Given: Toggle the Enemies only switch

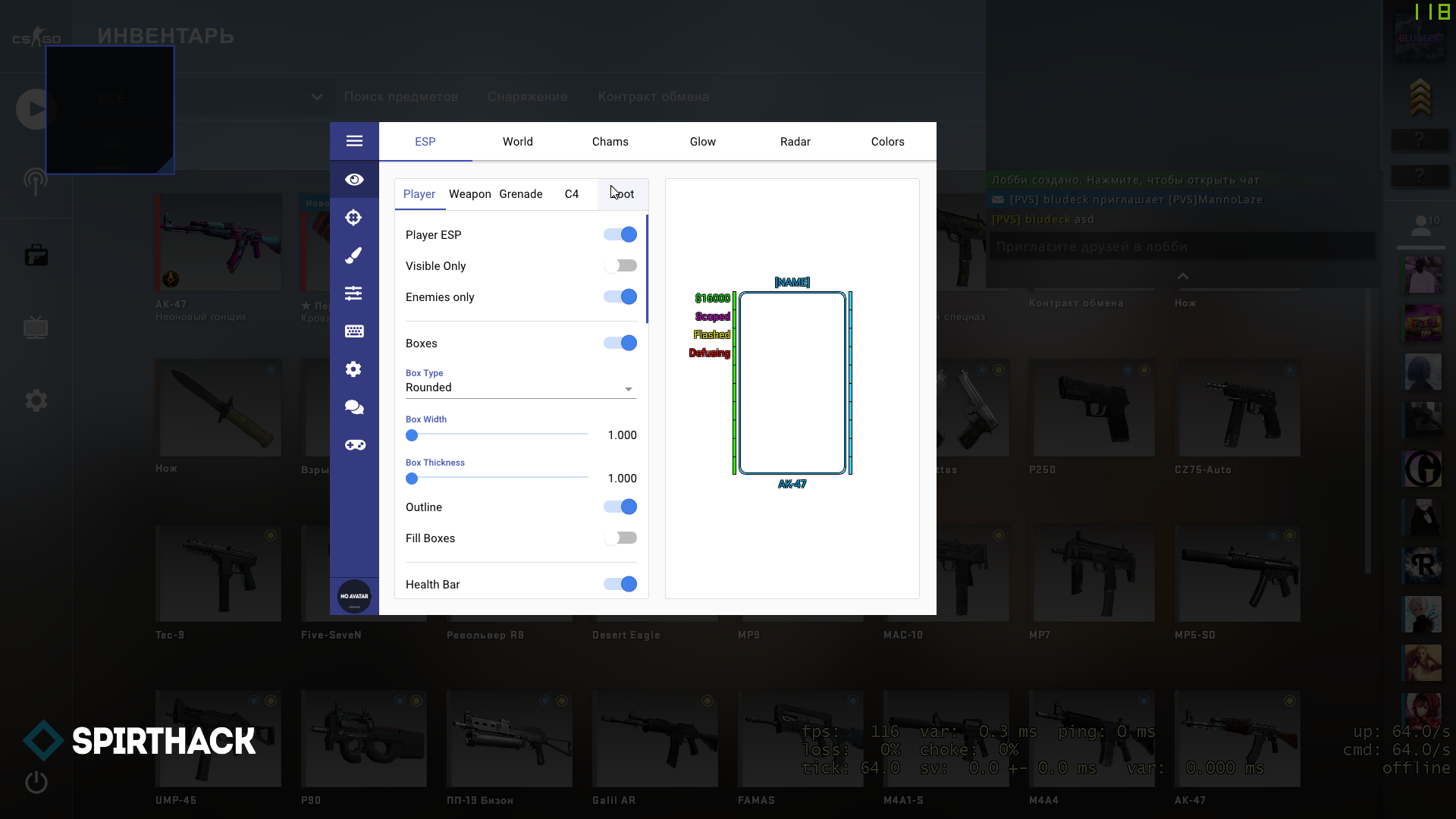Looking at the screenshot, I should [x=620, y=297].
